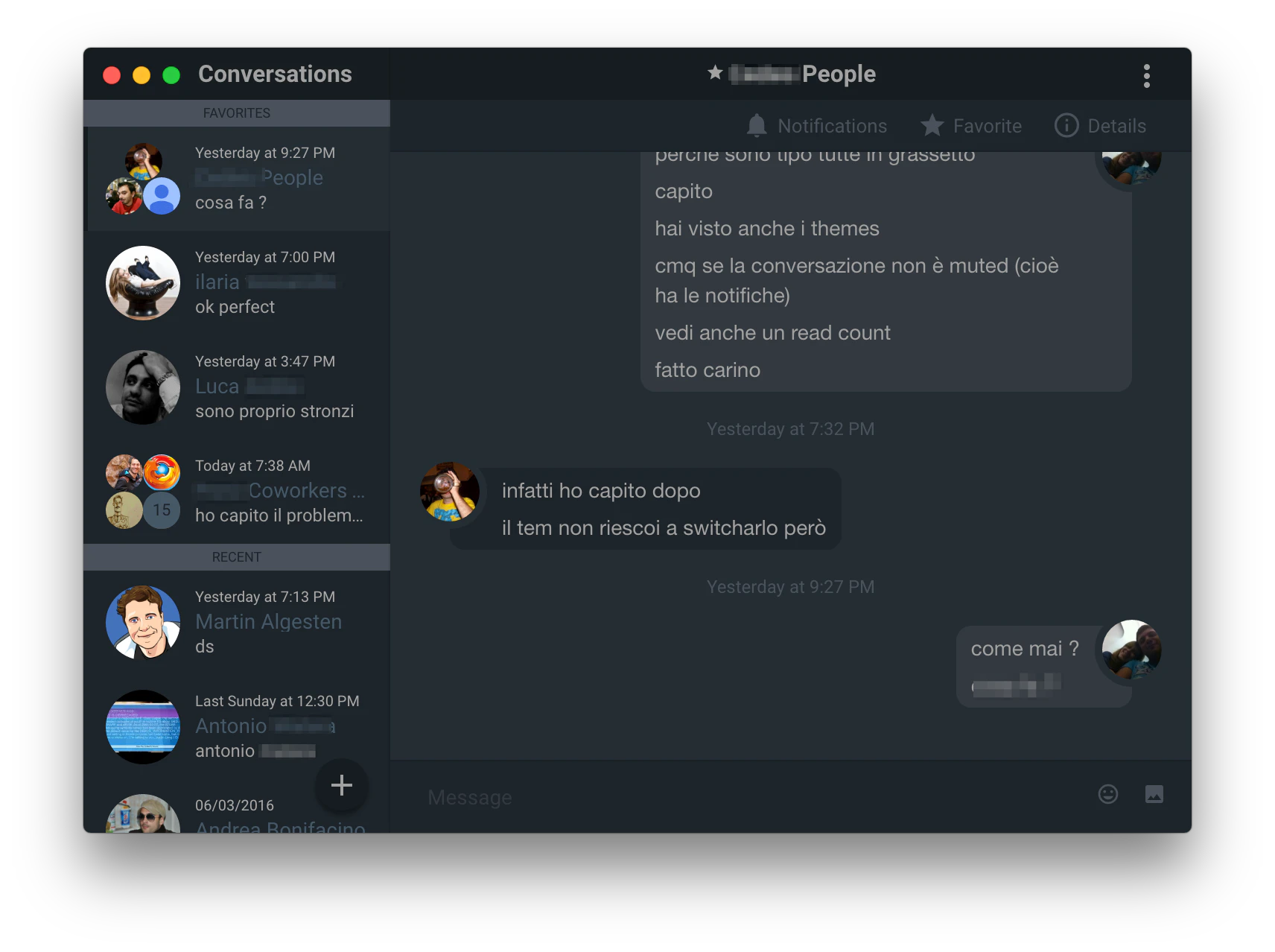Click the "hai visto anche i themes" message
The height and width of the screenshot is (952, 1275).
(x=767, y=229)
